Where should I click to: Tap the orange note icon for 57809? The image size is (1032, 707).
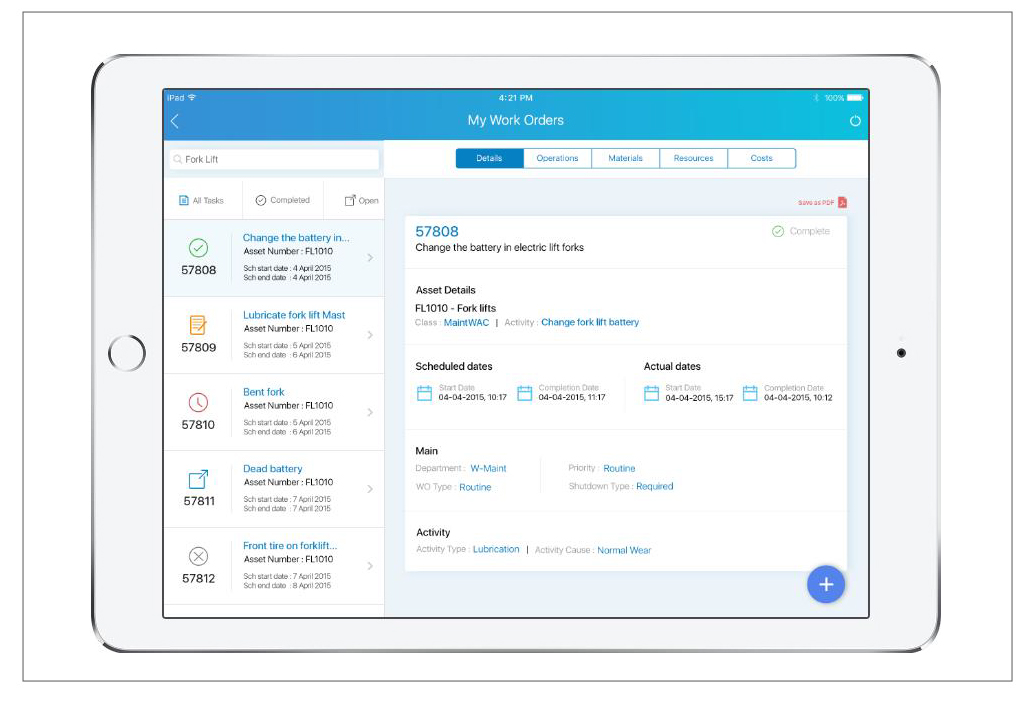[198, 325]
